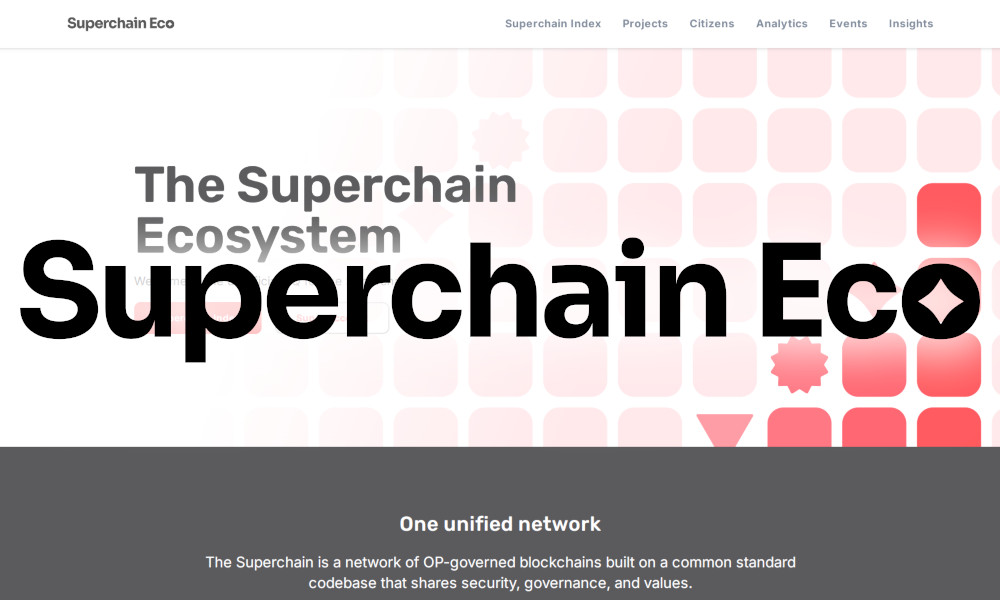Click the "One unified network" heading
The height and width of the screenshot is (600, 1000).
[500, 523]
